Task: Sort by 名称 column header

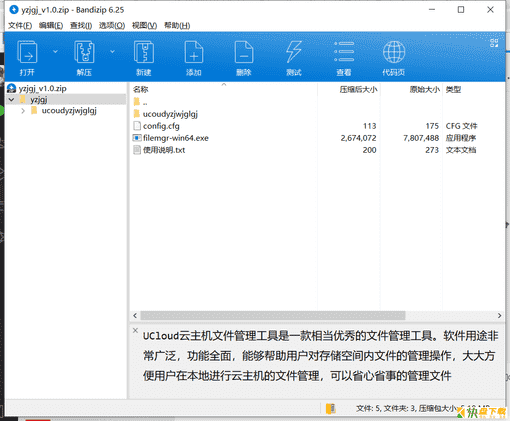Action: (x=140, y=89)
